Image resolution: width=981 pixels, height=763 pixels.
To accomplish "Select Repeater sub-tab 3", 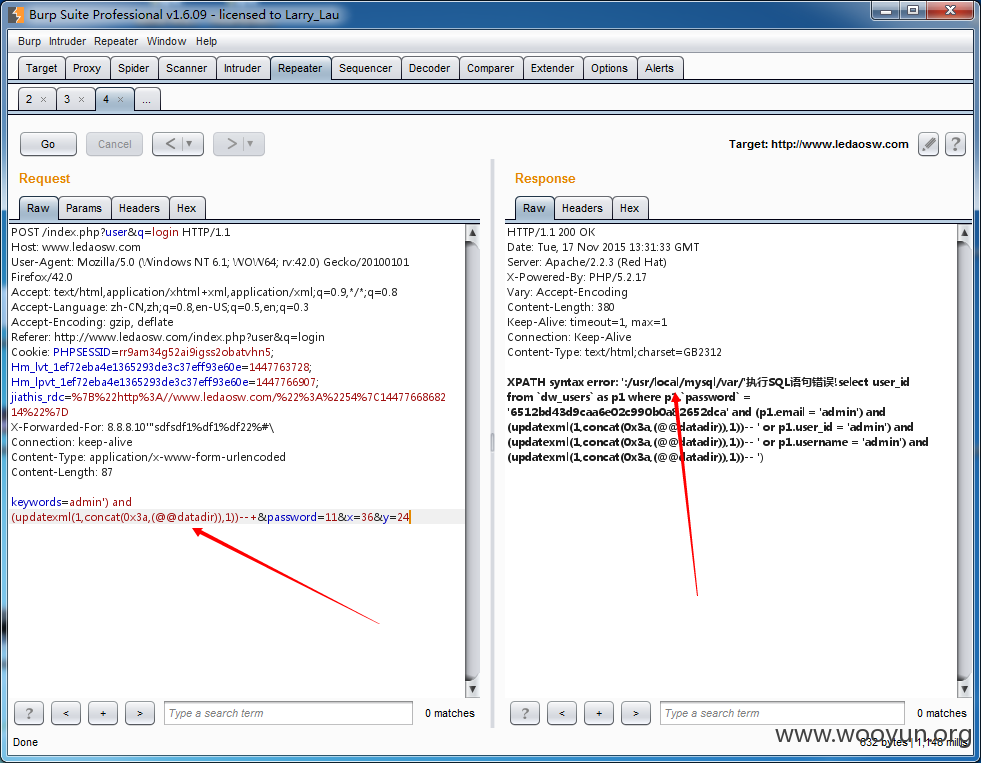I will (x=66, y=99).
